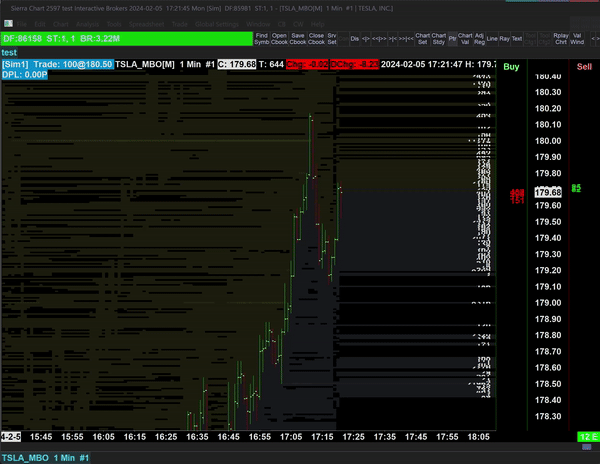The image size is (600, 464).
Task: Open the File menu
Action: [22, 24]
